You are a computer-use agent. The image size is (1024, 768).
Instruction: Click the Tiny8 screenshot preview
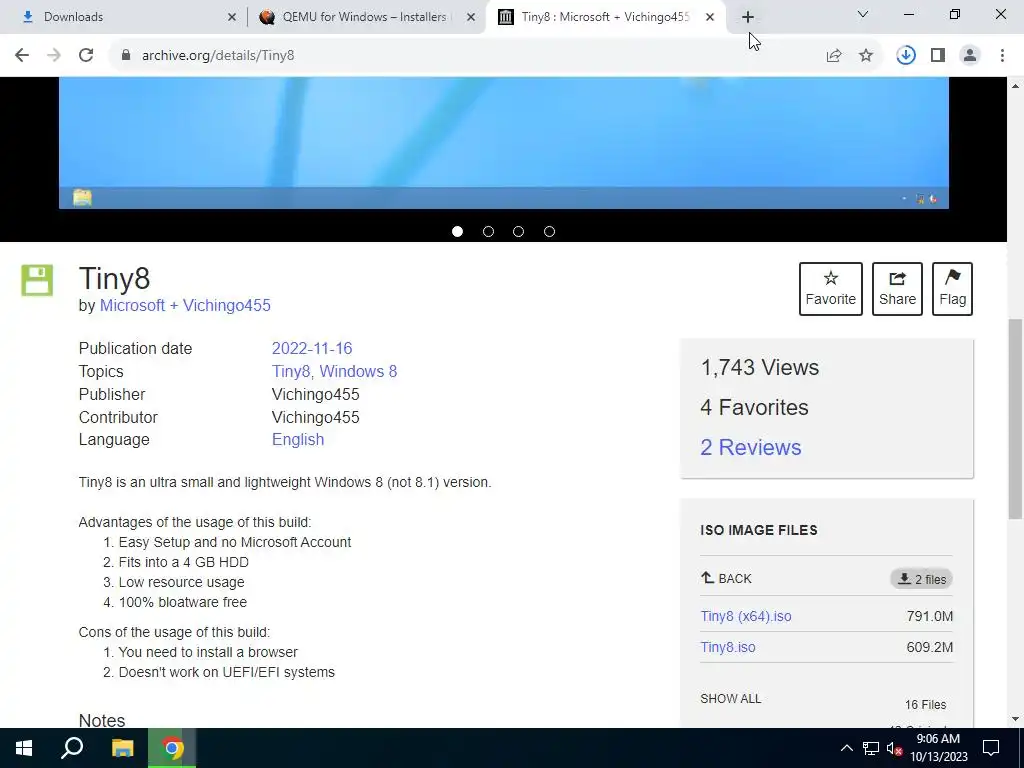pyautogui.click(x=504, y=143)
